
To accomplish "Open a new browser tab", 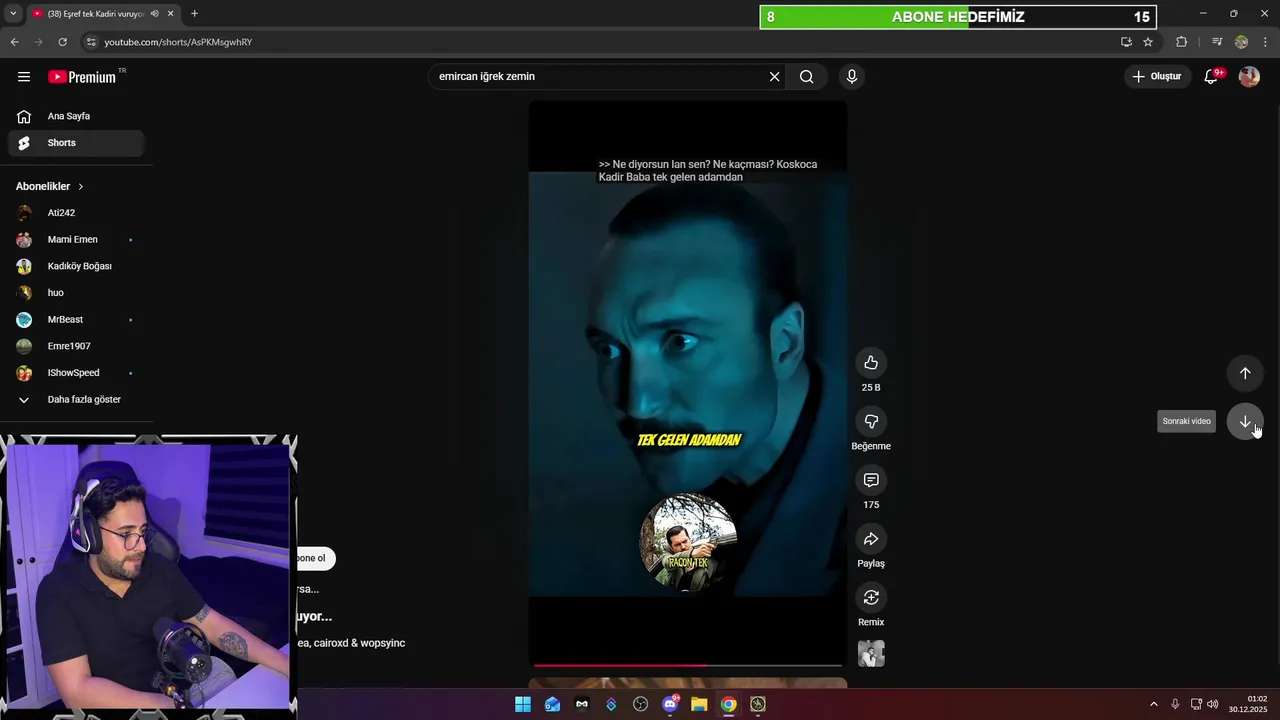I will tap(194, 14).
